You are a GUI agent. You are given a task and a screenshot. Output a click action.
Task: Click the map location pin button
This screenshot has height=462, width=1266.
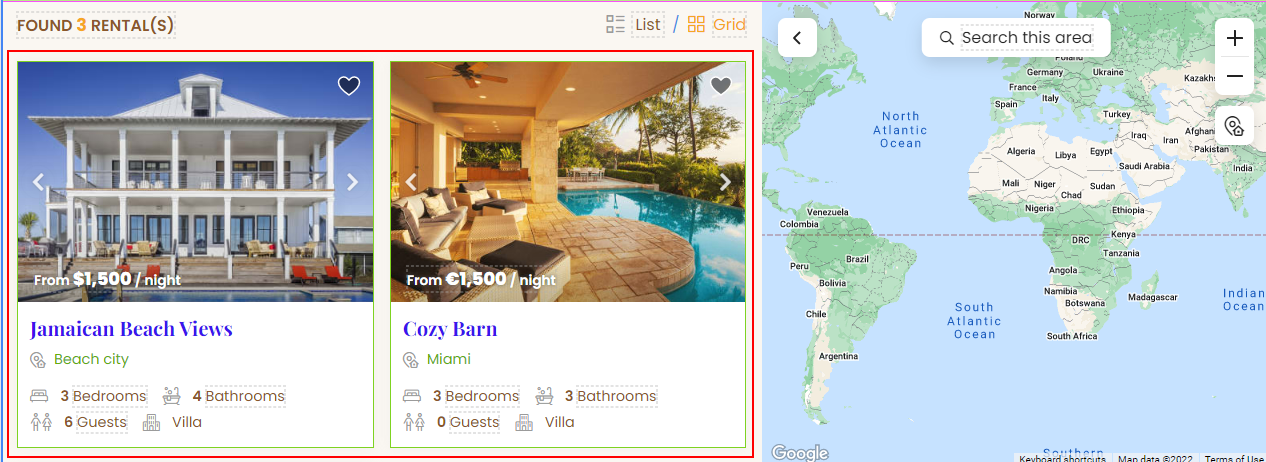point(1235,126)
